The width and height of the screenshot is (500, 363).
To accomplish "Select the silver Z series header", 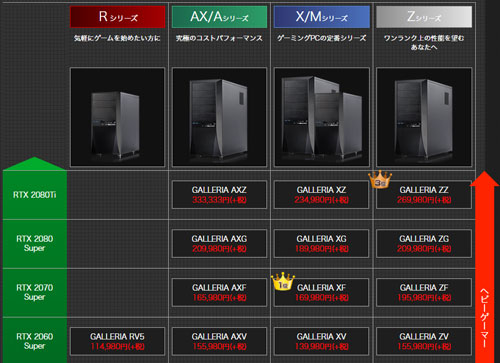I will pos(424,17).
